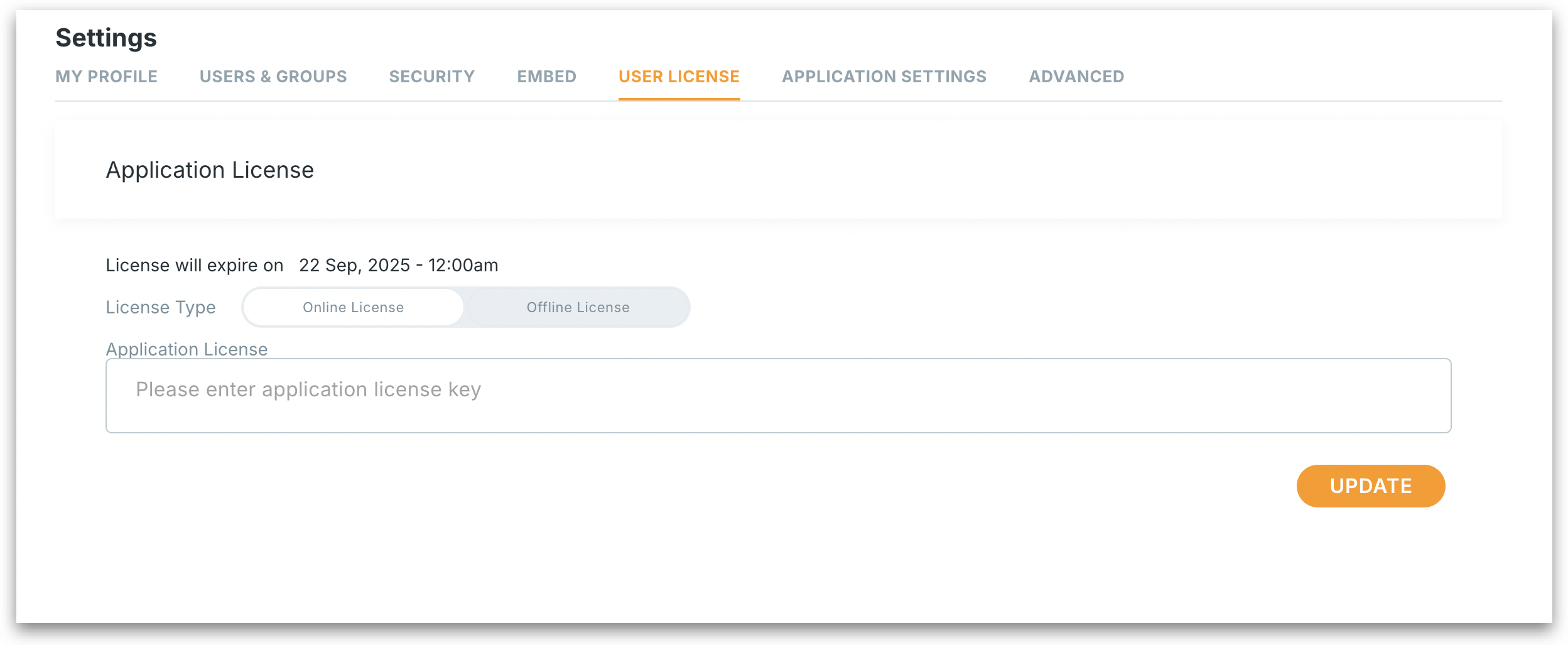Select the Embed tab
This screenshot has width=1568, height=645.
[x=546, y=77]
